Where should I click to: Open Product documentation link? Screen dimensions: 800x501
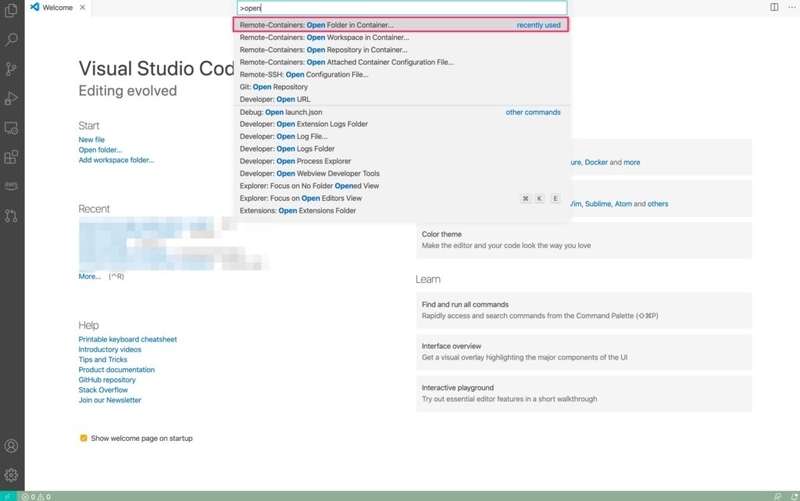pos(116,369)
